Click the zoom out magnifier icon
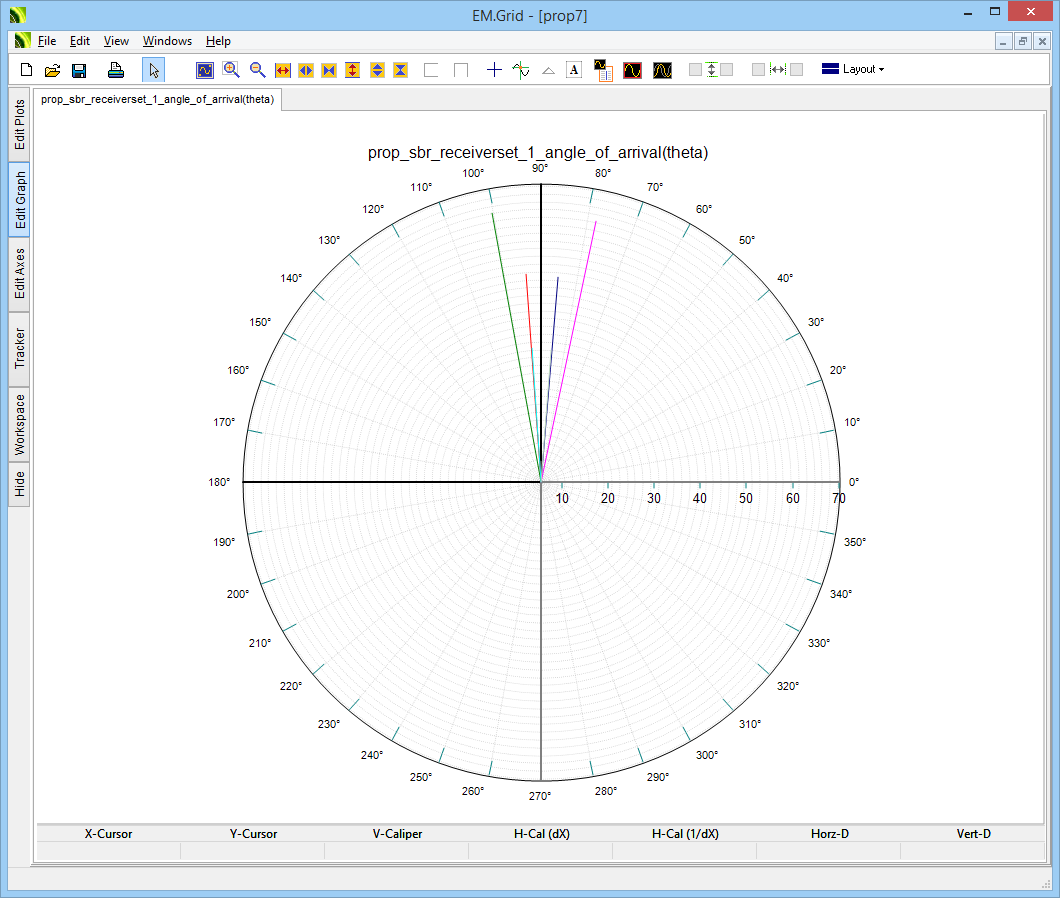This screenshot has height=898, width=1060. 257,70
